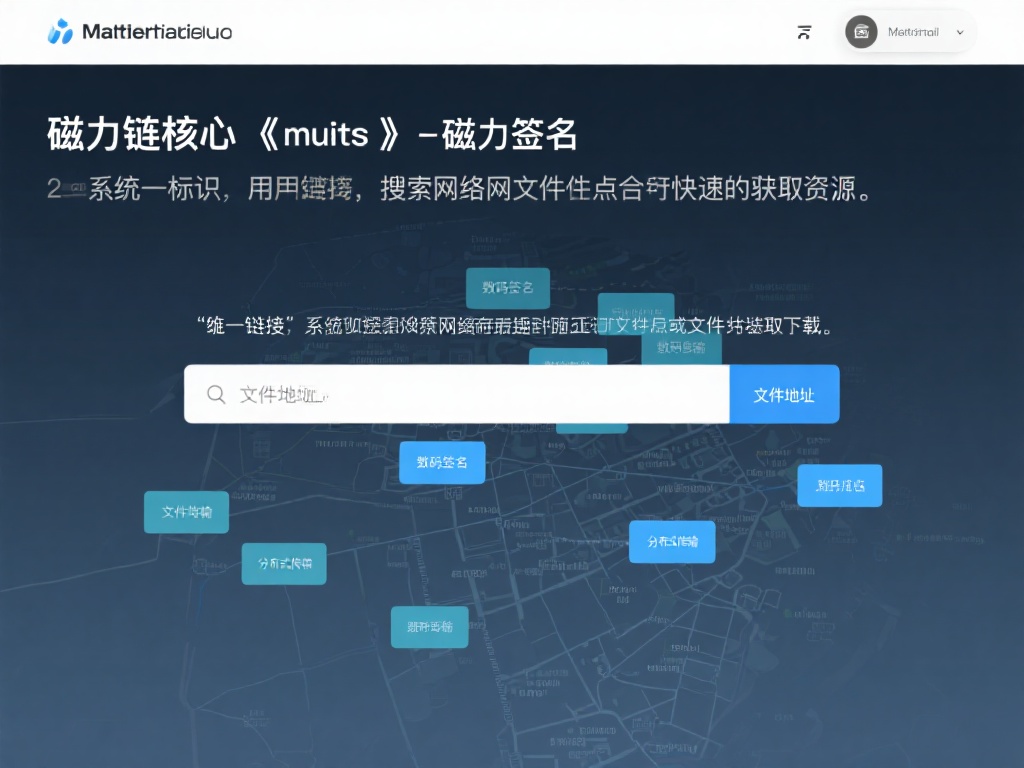Click the magnifier icon in search box

[x=216, y=394]
